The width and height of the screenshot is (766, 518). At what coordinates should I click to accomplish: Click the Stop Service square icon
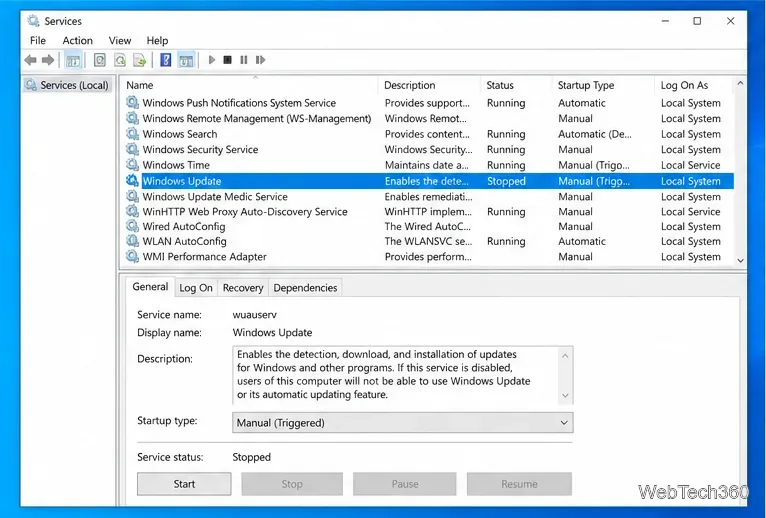[x=227, y=60]
